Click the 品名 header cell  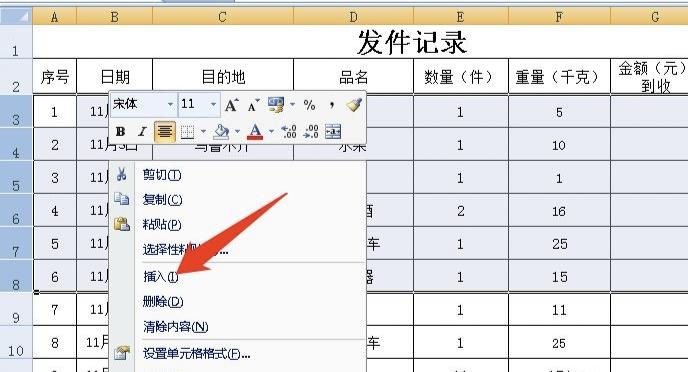click(353, 76)
